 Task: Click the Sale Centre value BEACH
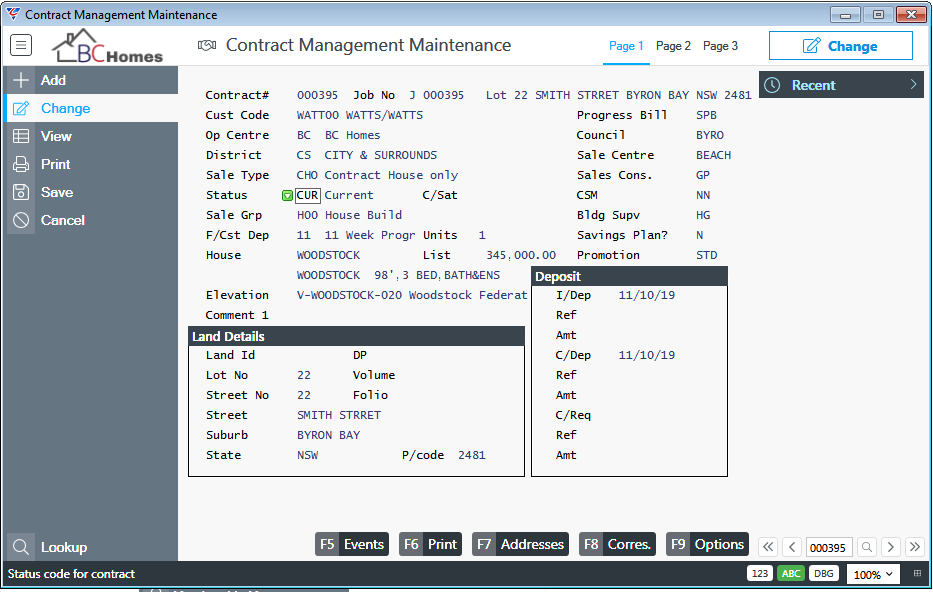[713, 155]
